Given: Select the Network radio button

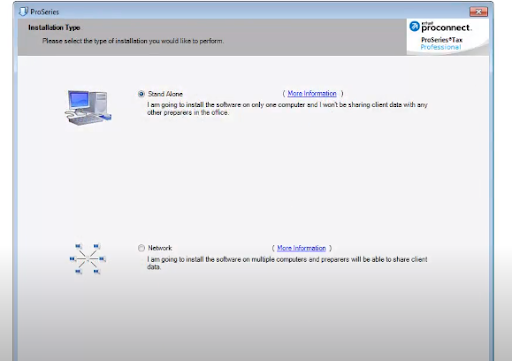Looking at the screenshot, I should pos(141,248).
